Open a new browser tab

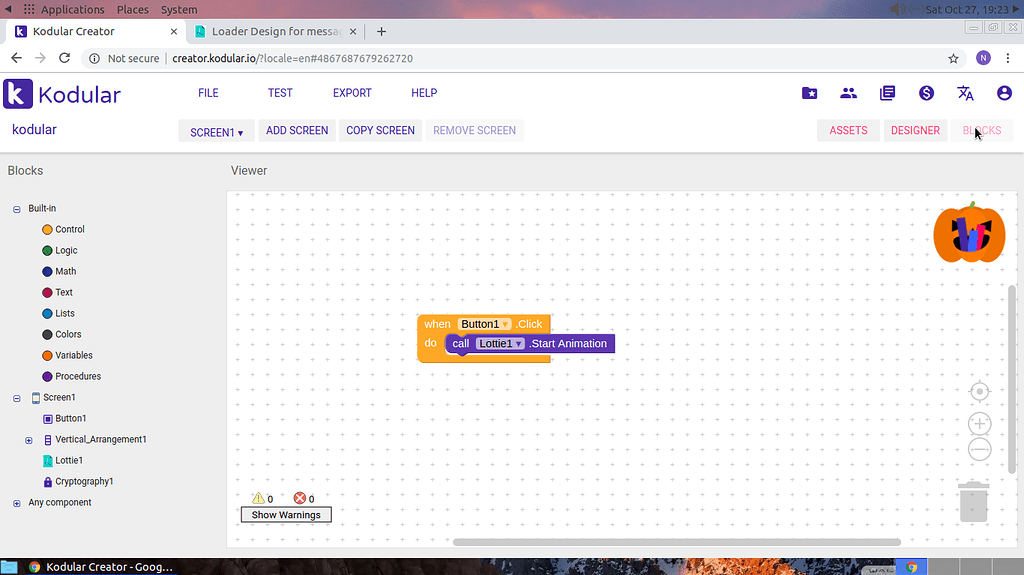tap(381, 31)
